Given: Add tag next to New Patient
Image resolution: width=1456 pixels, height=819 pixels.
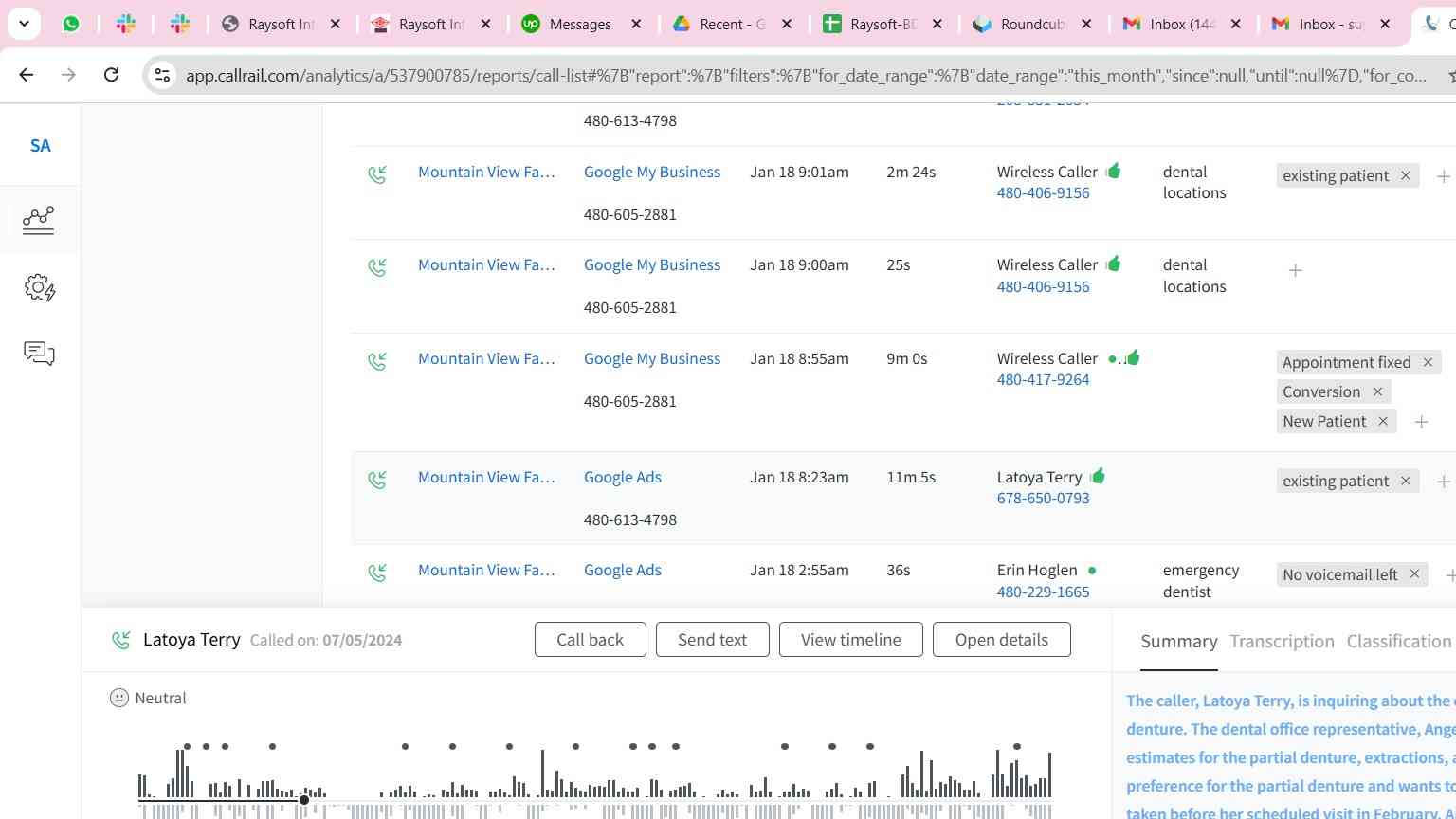Looking at the screenshot, I should pyautogui.click(x=1421, y=422).
